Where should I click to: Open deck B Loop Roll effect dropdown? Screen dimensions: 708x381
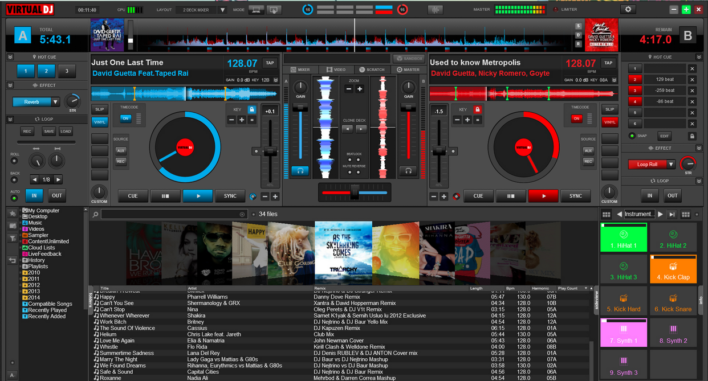pos(671,164)
